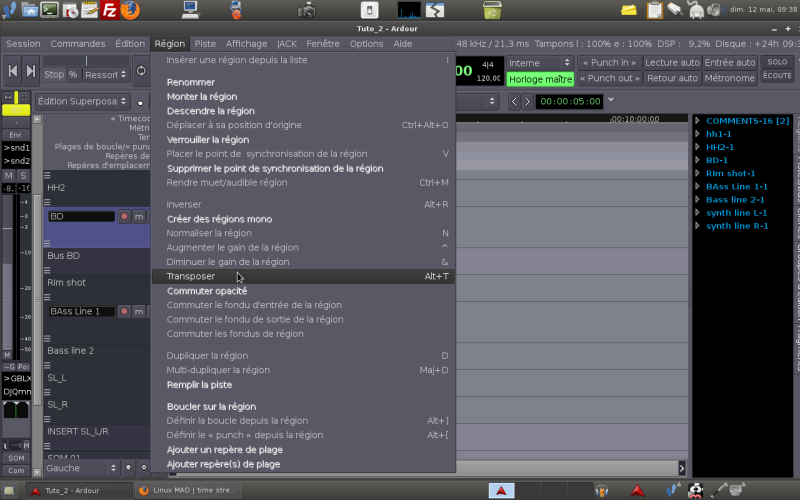Open the terminal launcher icon
The width and height of the screenshot is (800, 500).
click(x=49, y=10)
